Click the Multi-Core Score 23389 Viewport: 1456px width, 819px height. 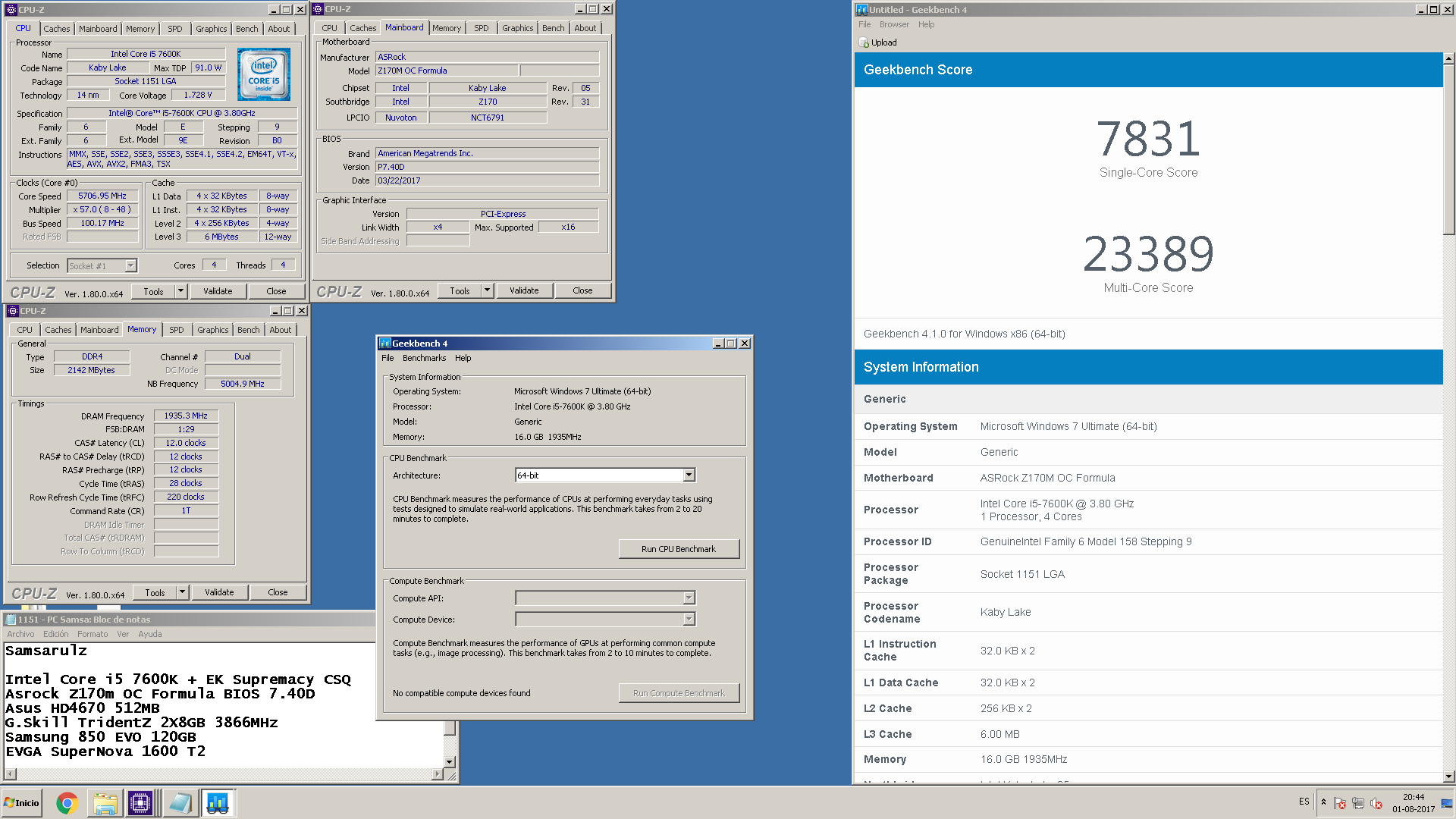1148,254
